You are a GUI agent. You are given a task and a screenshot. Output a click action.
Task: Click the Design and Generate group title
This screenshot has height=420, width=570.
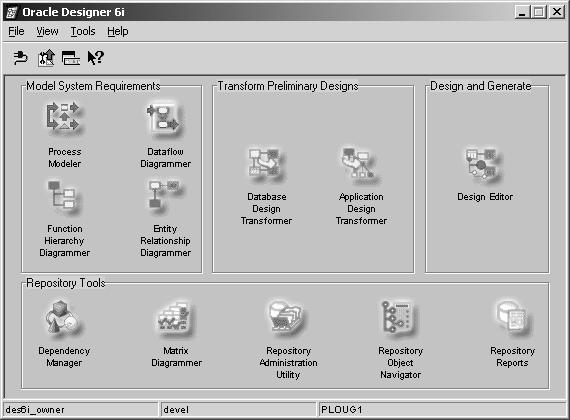481,86
